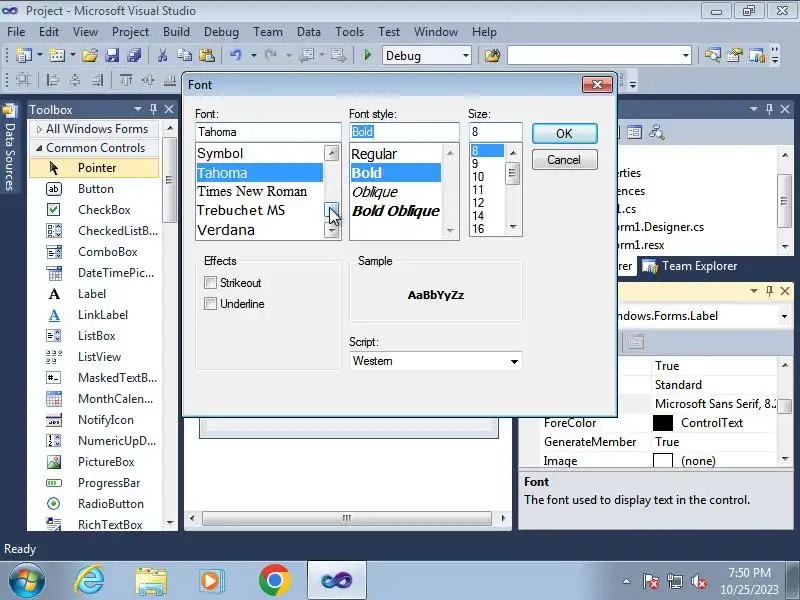Switch to the Team Explorer tab

689,266
